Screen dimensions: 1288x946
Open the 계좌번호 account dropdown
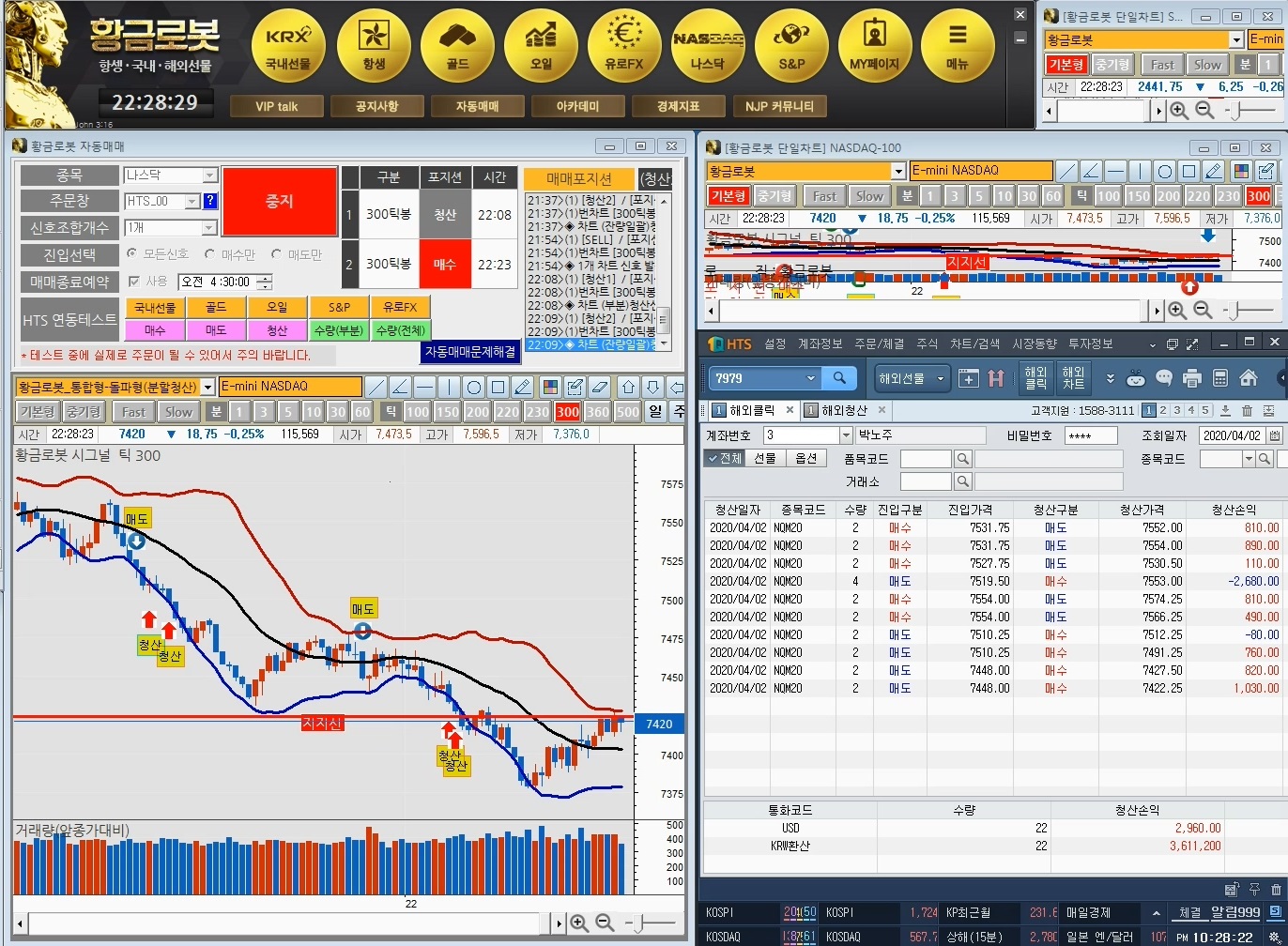pyautogui.click(x=846, y=435)
